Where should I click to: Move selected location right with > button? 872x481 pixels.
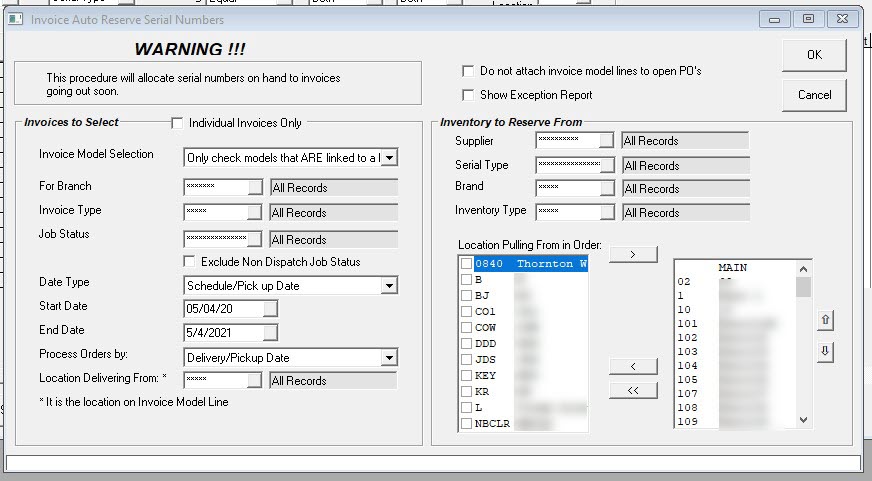(x=633, y=254)
